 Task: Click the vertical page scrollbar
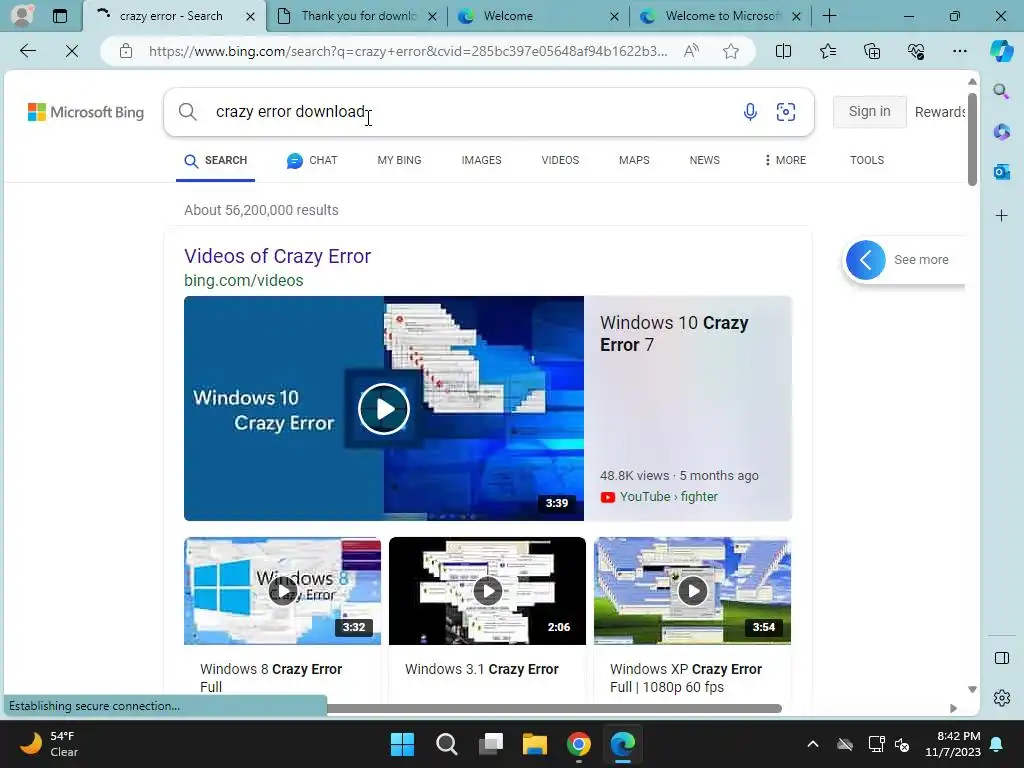[x=972, y=140]
